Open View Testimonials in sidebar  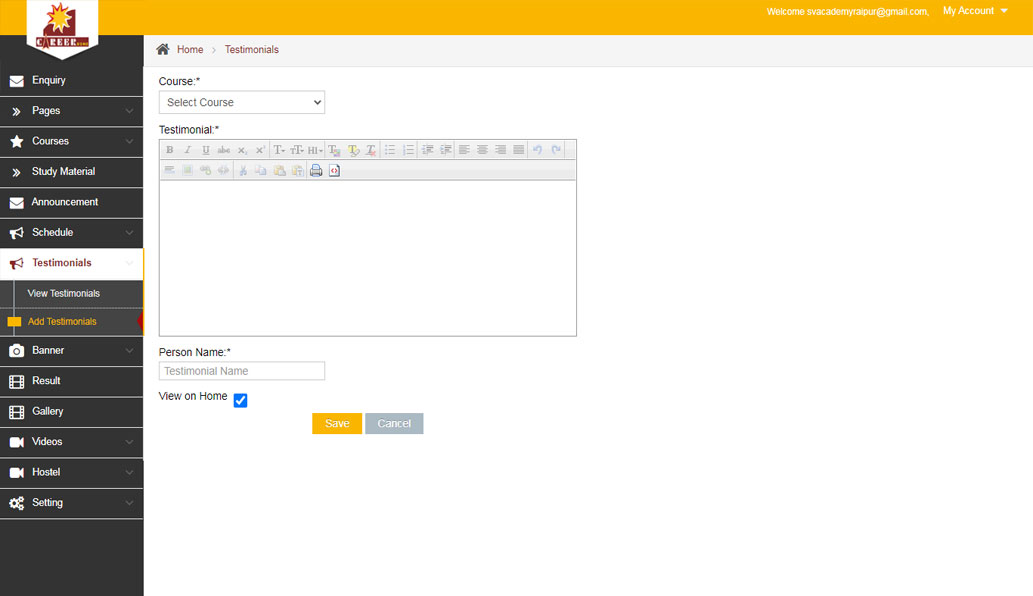64,293
